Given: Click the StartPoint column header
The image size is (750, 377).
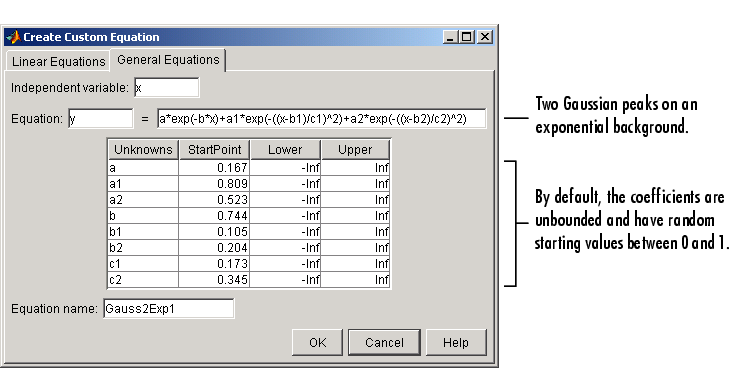Looking at the screenshot, I should [214, 150].
